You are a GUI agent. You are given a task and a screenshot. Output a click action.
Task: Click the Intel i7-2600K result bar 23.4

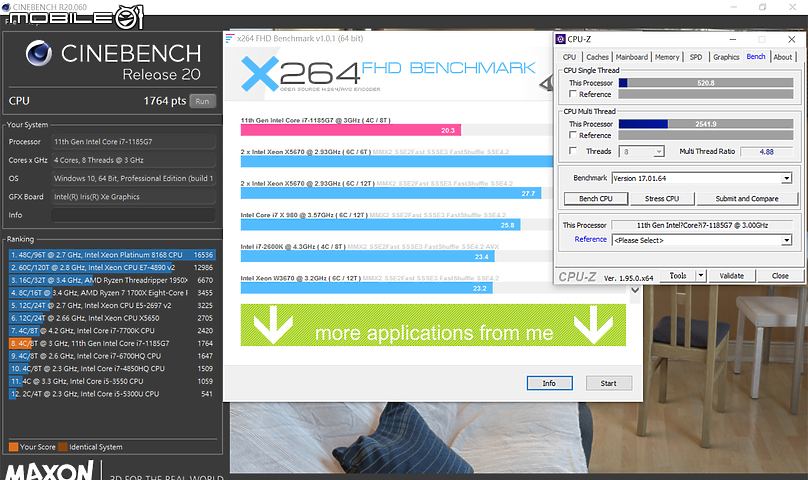coord(367,256)
